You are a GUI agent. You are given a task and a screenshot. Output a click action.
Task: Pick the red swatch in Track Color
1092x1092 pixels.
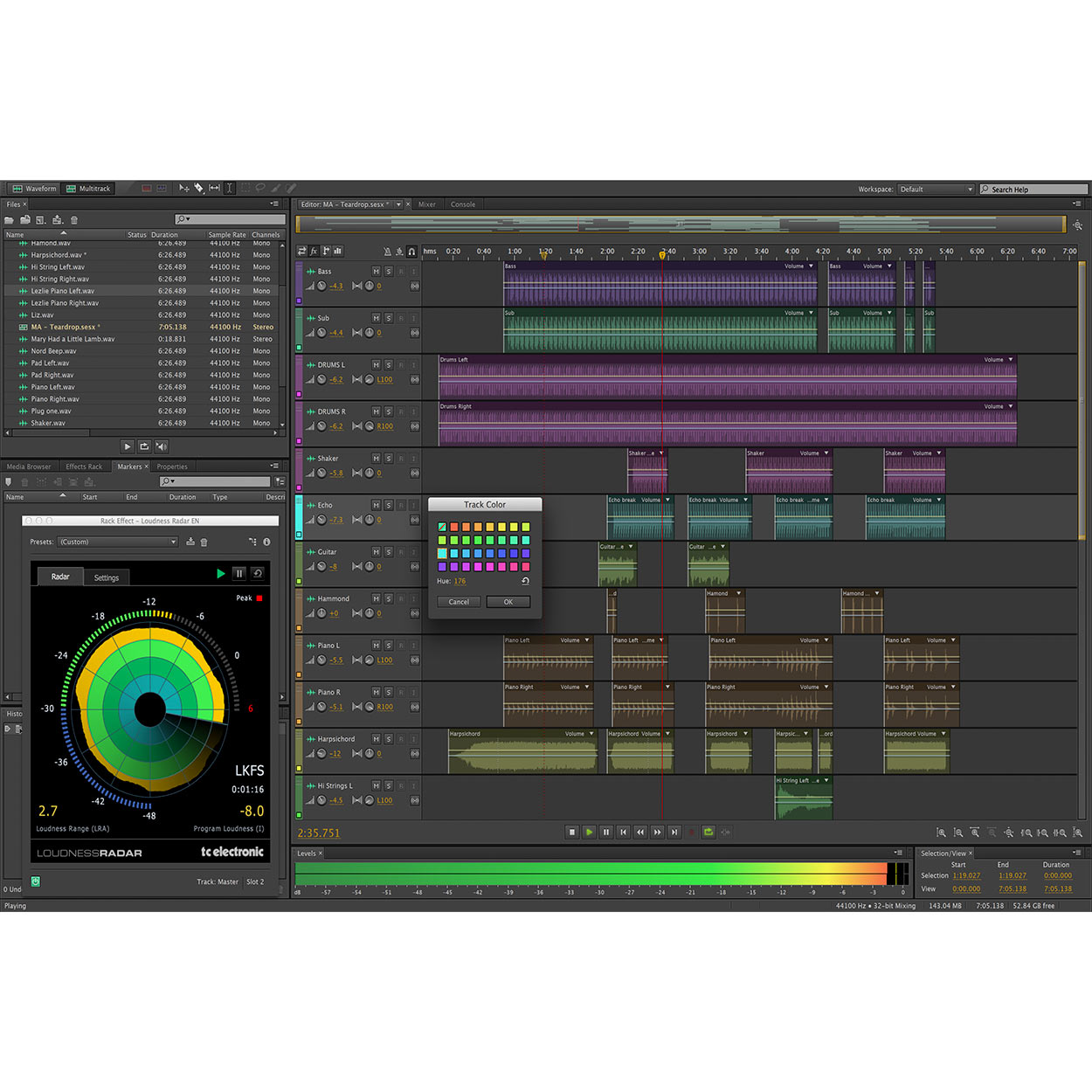454,527
